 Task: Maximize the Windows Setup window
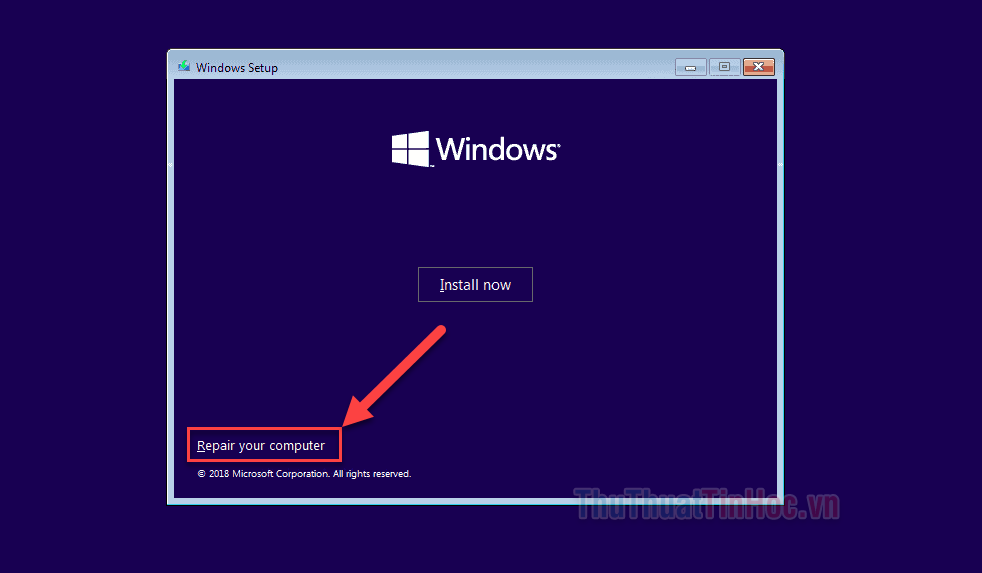[724, 67]
